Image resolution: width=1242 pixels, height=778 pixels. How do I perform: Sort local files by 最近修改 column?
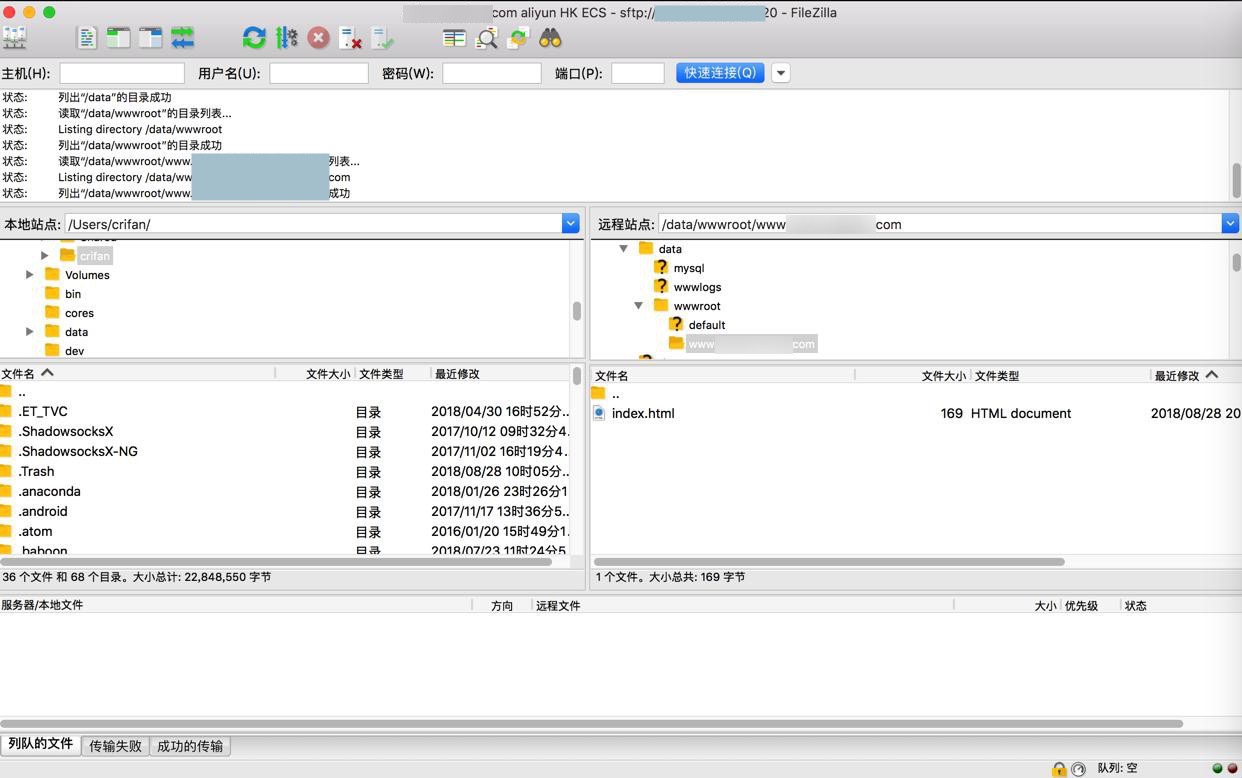coord(500,373)
